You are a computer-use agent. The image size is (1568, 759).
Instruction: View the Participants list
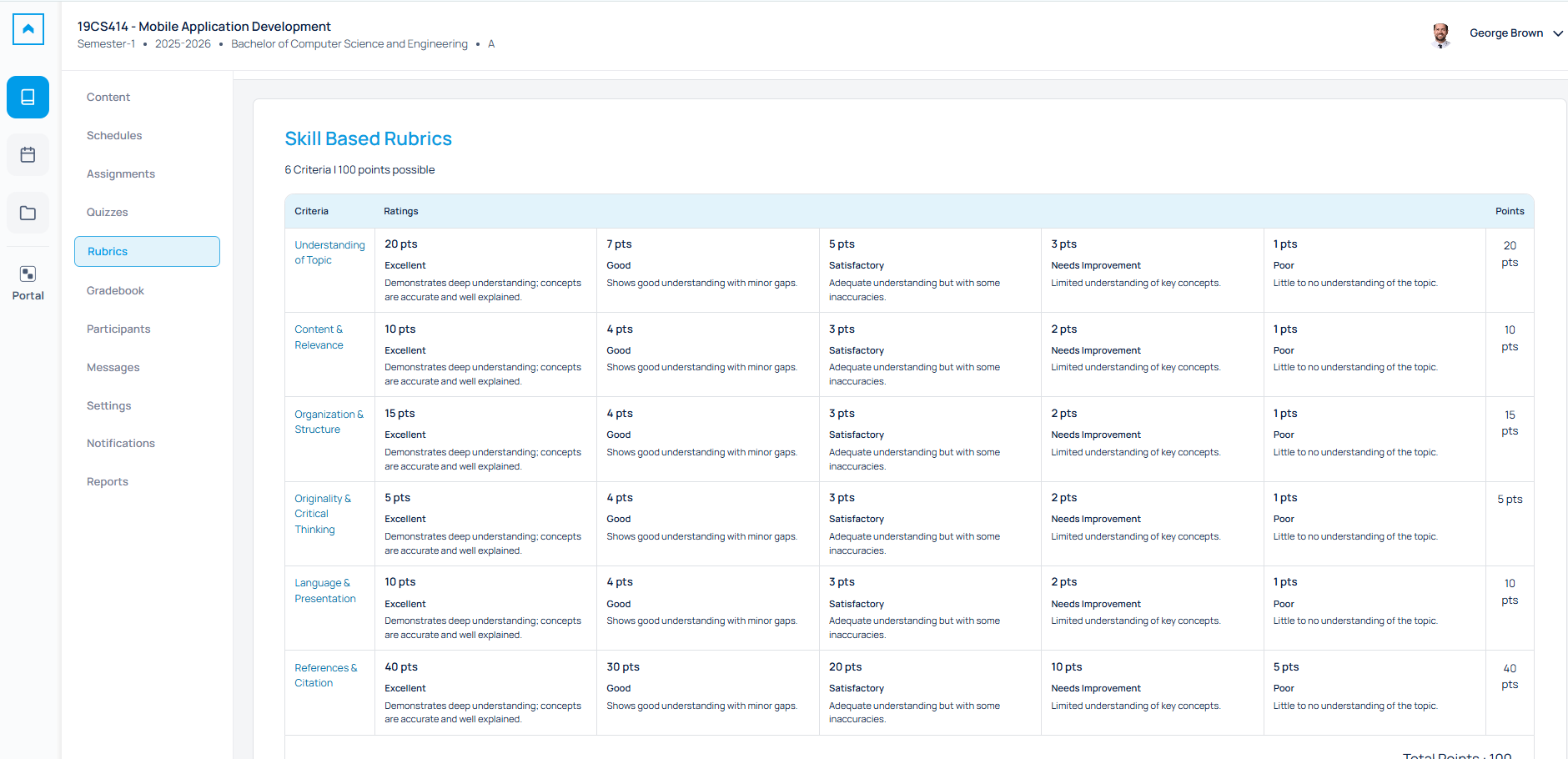[118, 329]
